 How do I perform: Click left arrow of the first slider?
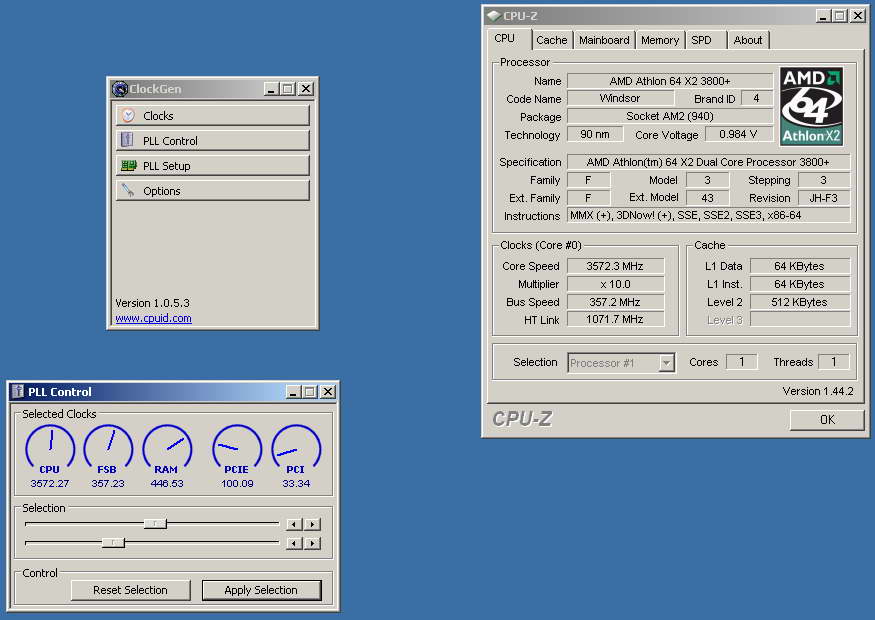(294, 524)
